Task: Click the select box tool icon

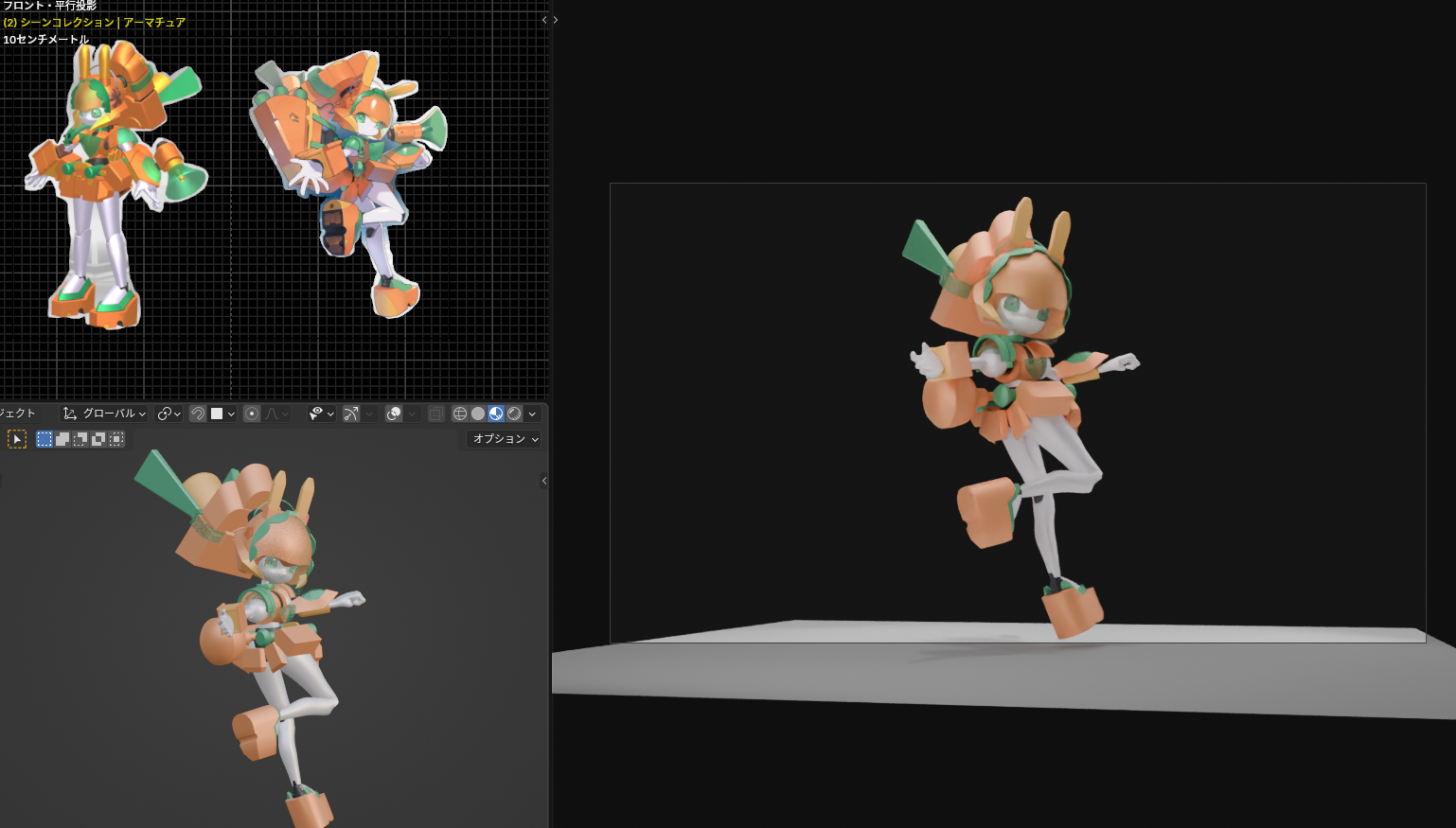Action: (17, 439)
